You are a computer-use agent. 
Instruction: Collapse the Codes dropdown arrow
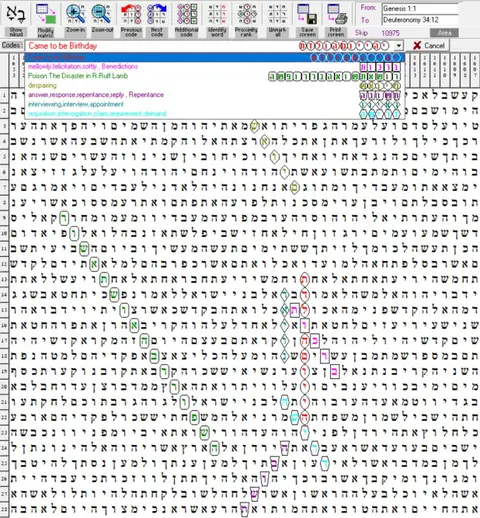(399, 46)
